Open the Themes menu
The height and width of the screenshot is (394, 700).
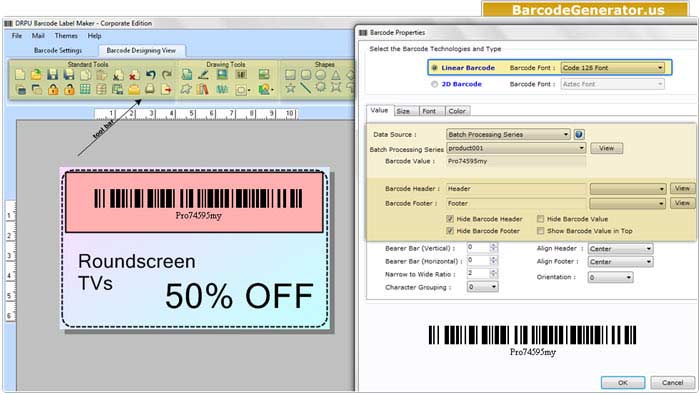click(x=66, y=36)
